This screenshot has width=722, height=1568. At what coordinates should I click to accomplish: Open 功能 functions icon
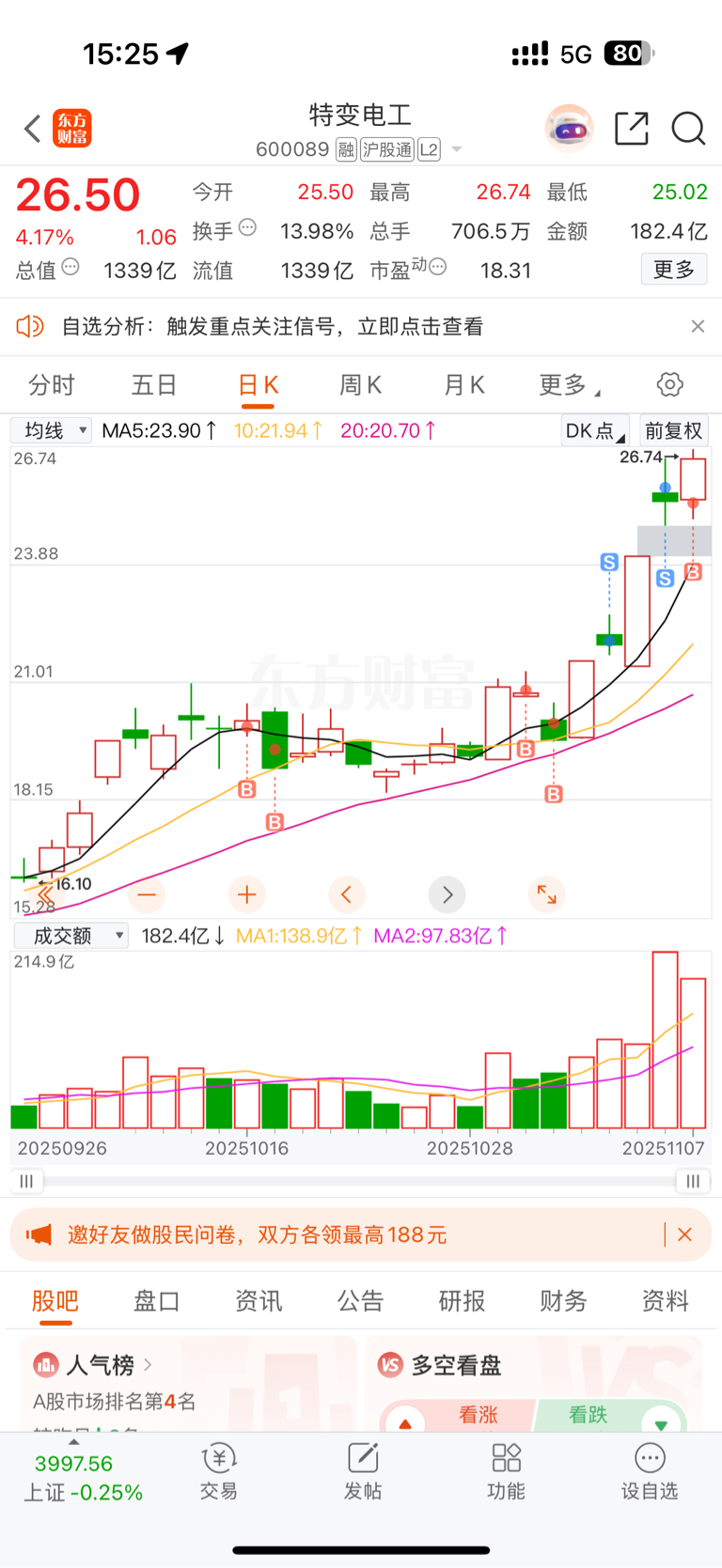(506, 1471)
